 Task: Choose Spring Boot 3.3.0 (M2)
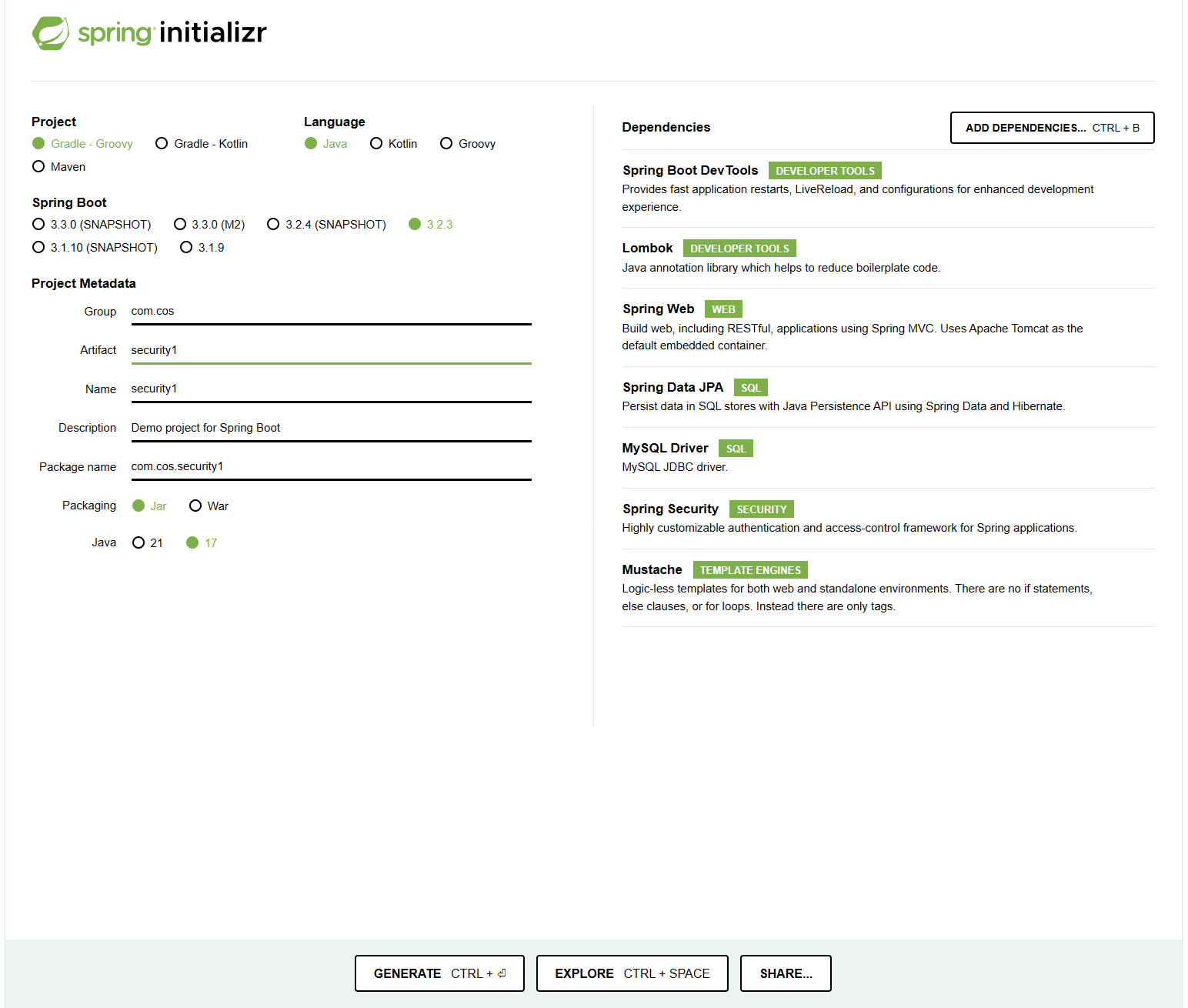tap(209, 225)
